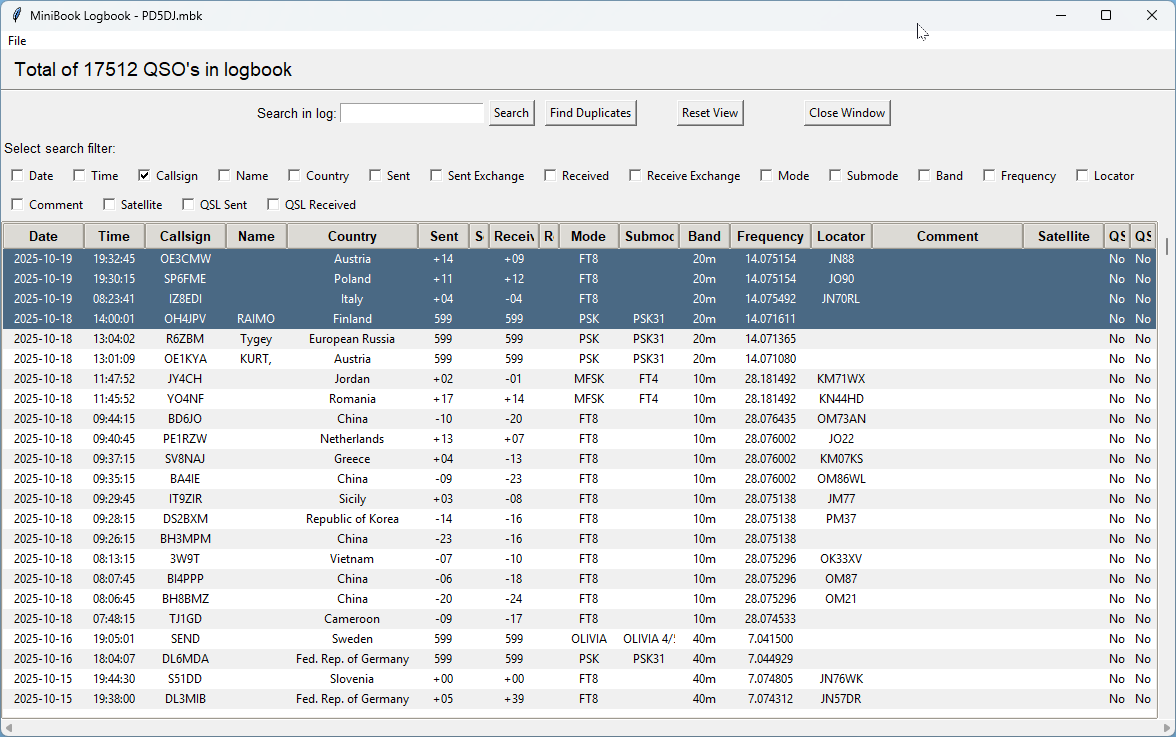This screenshot has width=1176, height=737.
Task: Click the Country column header
Action: tap(352, 236)
